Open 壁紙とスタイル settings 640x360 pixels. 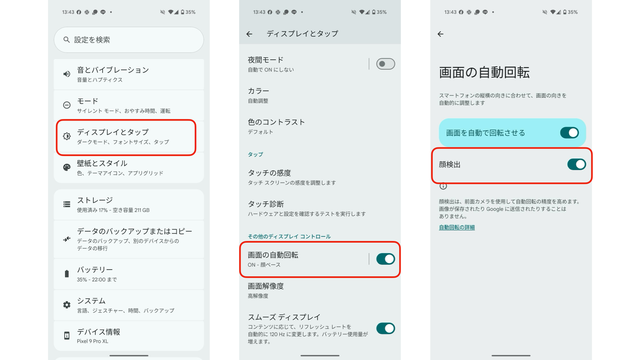[129, 168]
